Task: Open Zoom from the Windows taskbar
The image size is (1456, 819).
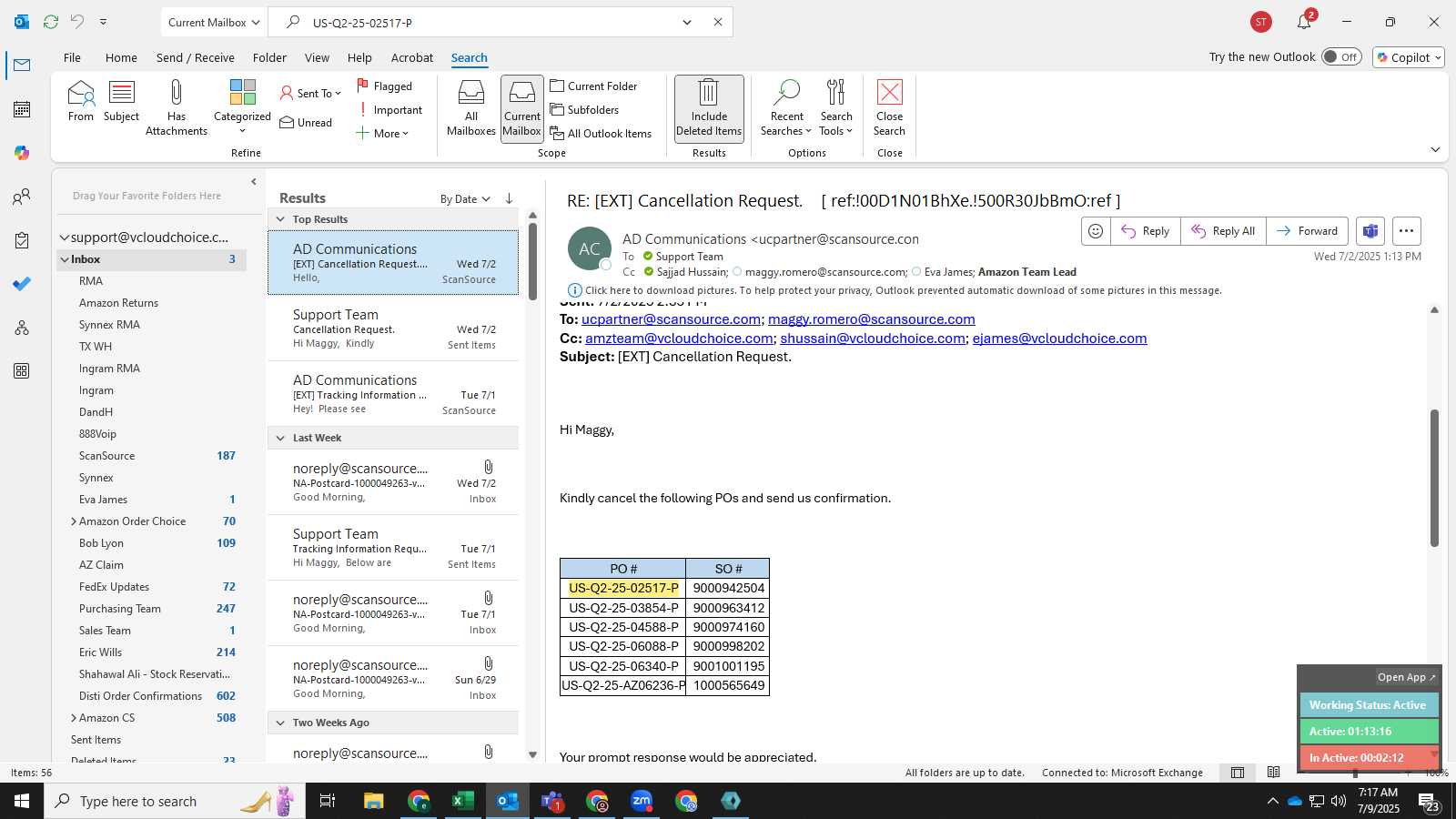Action: pos(642,801)
